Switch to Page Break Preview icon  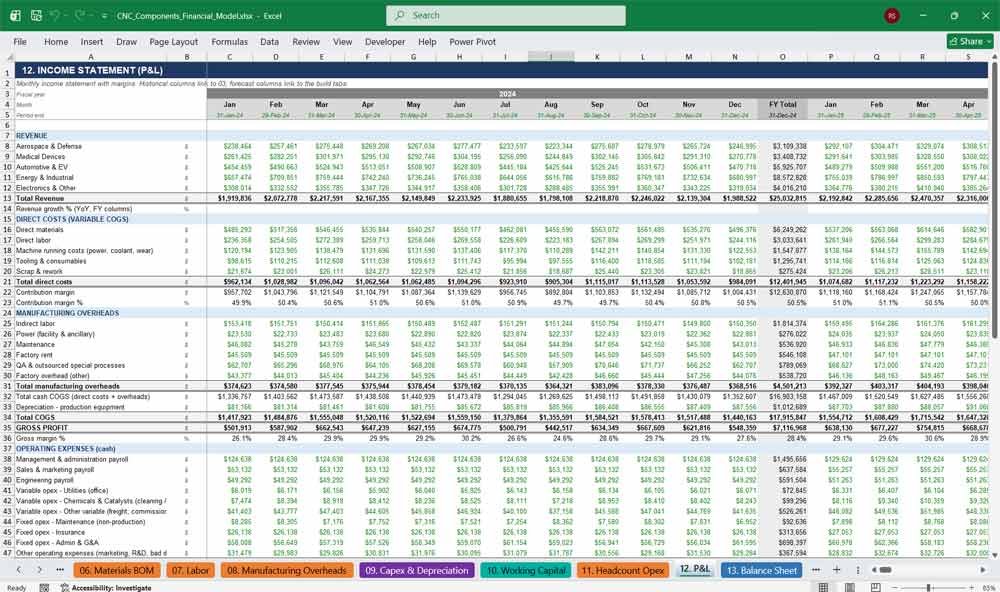click(876, 588)
